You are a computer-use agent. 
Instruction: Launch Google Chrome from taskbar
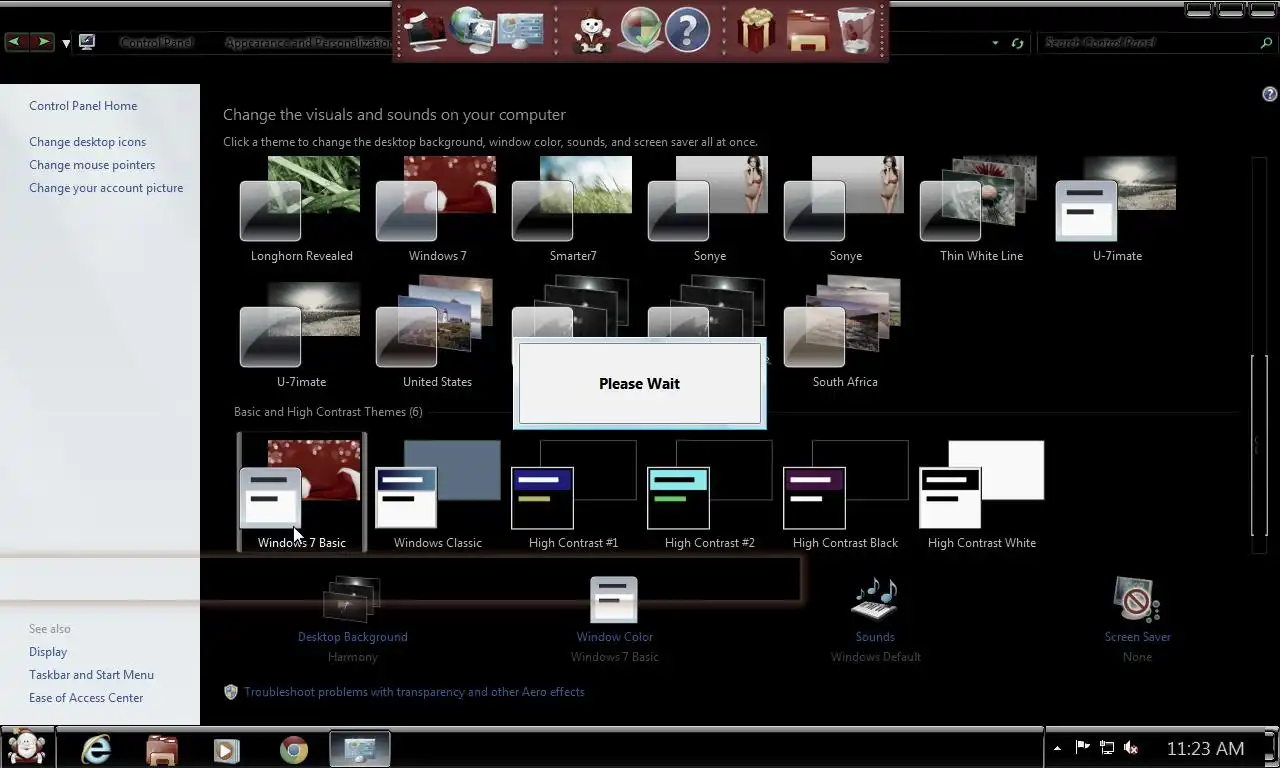tap(293, 749)
